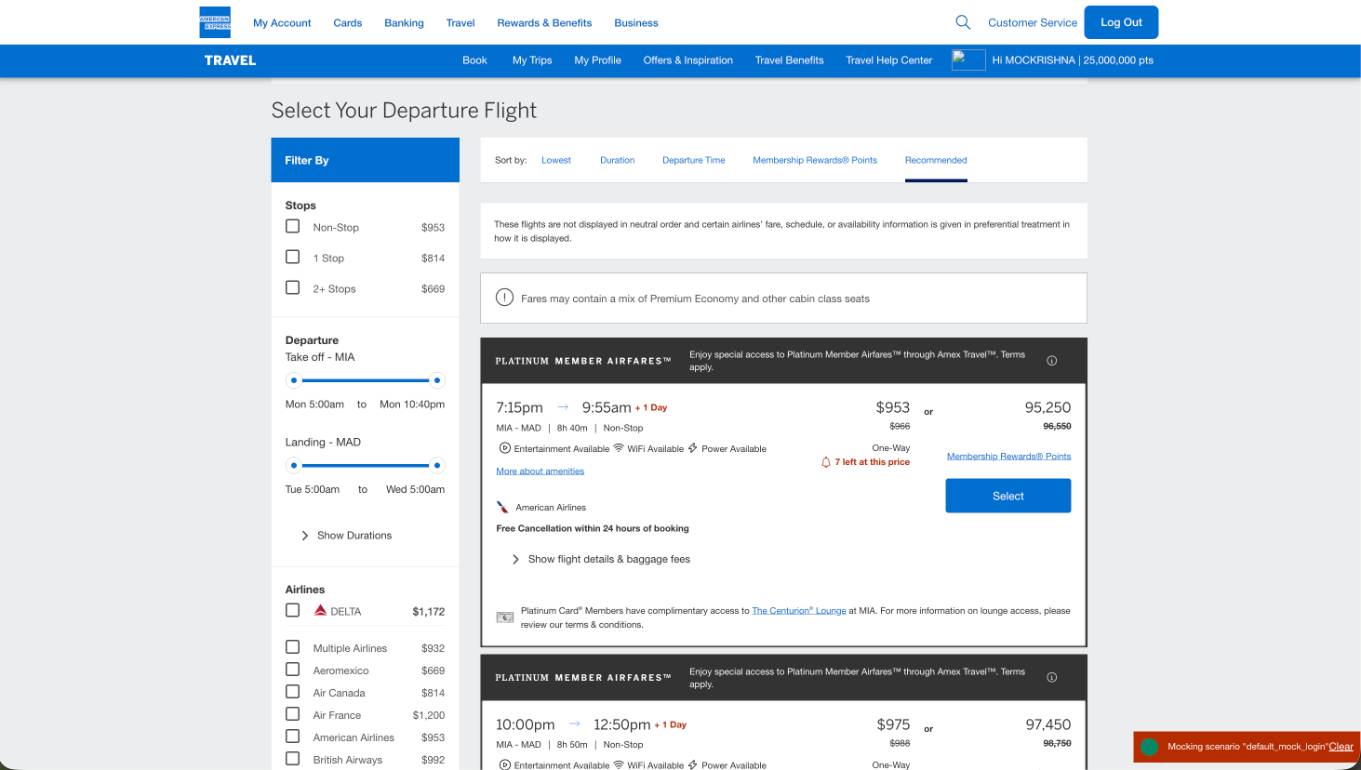
Task: Select the Recommended sort tab
Action: click(936, 160)
